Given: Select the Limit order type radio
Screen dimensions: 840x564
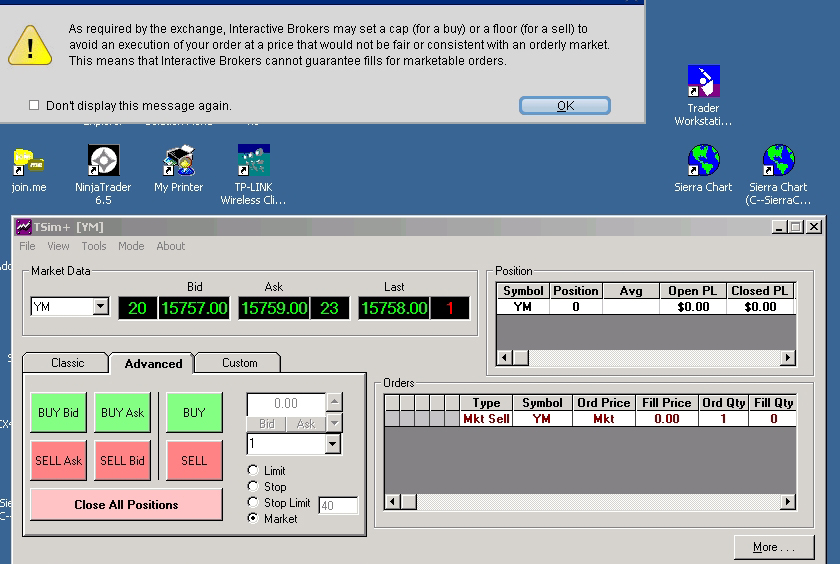Looking at the screenshot, I should pyautogui.click(x=253, y=470).
